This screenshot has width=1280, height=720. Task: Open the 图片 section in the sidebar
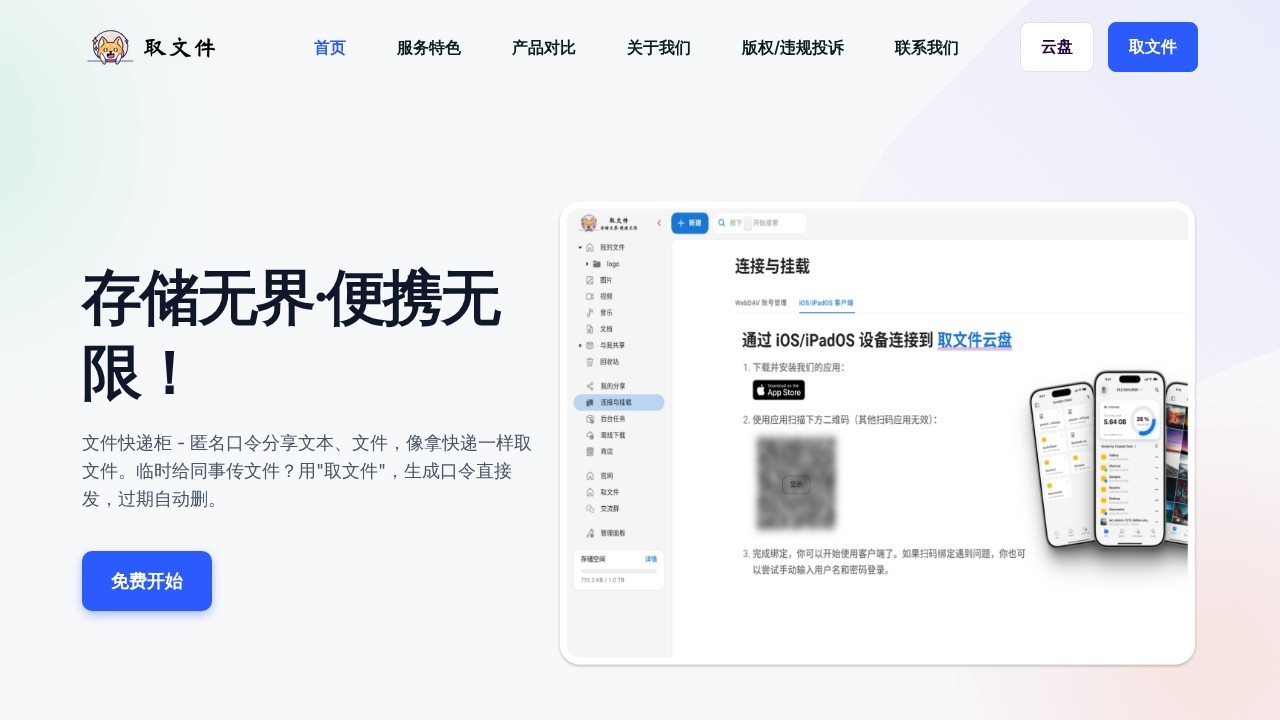pos(608,281)
